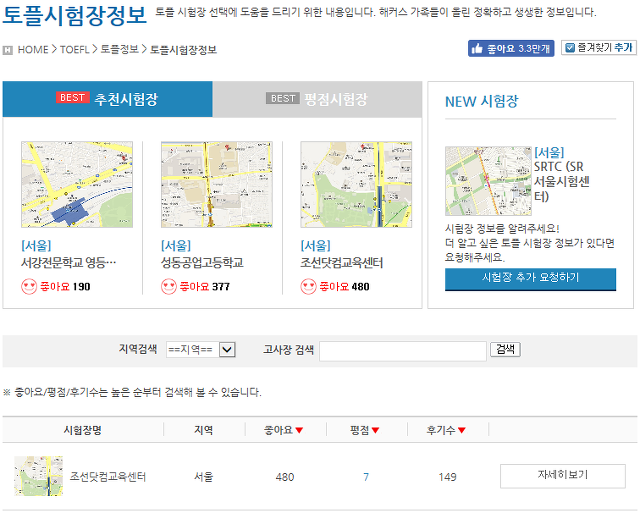The image size is (640, 513).
Task: Open the TOEFL breadcrumb link
Action: [75, 50]
